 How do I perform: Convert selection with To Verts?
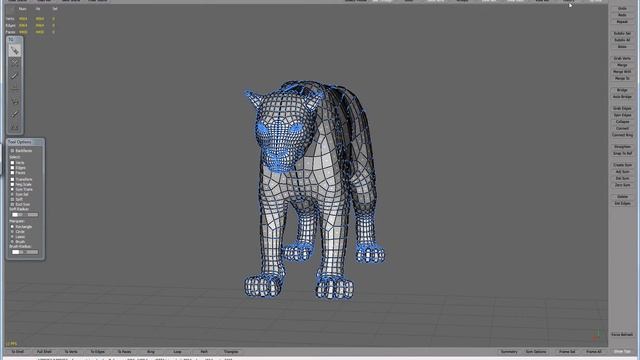[x=71, y=351]
